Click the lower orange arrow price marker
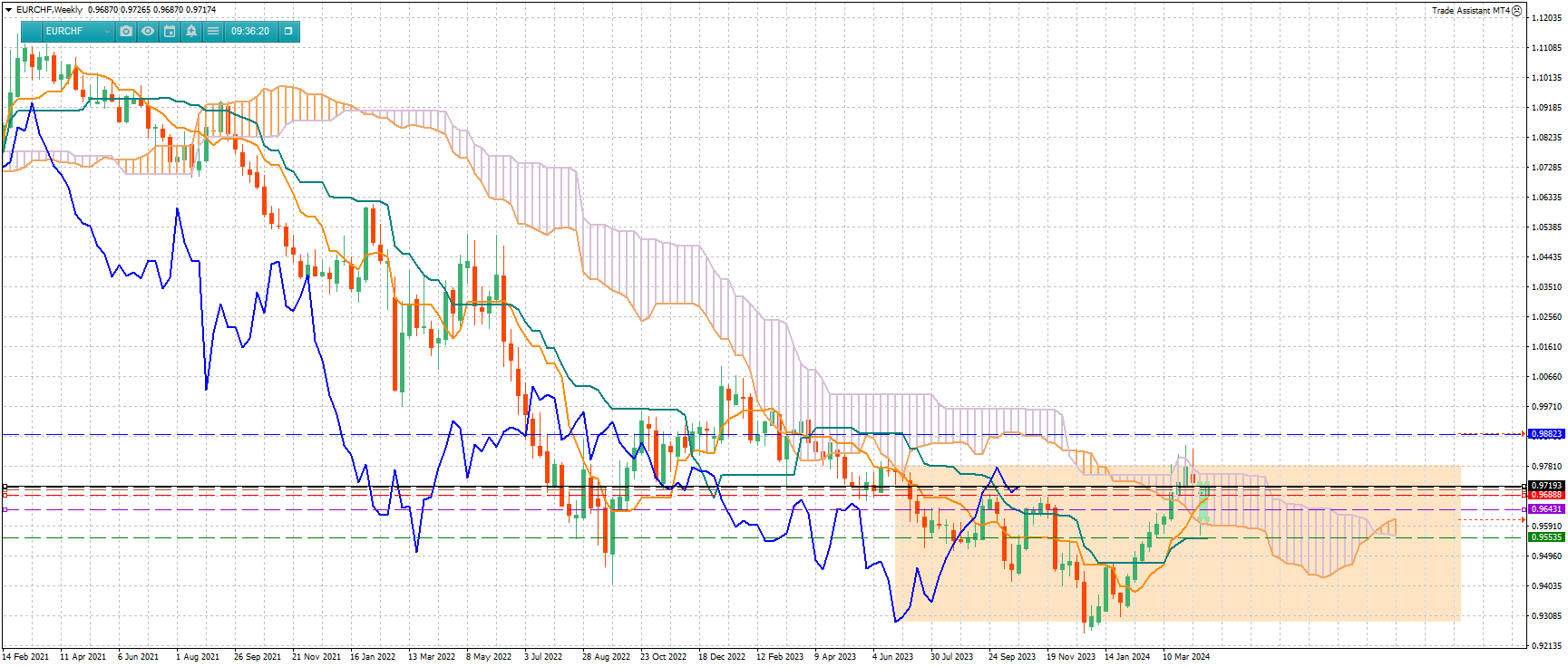Viewport: 1568px width, 667px height. [1523, 520]
